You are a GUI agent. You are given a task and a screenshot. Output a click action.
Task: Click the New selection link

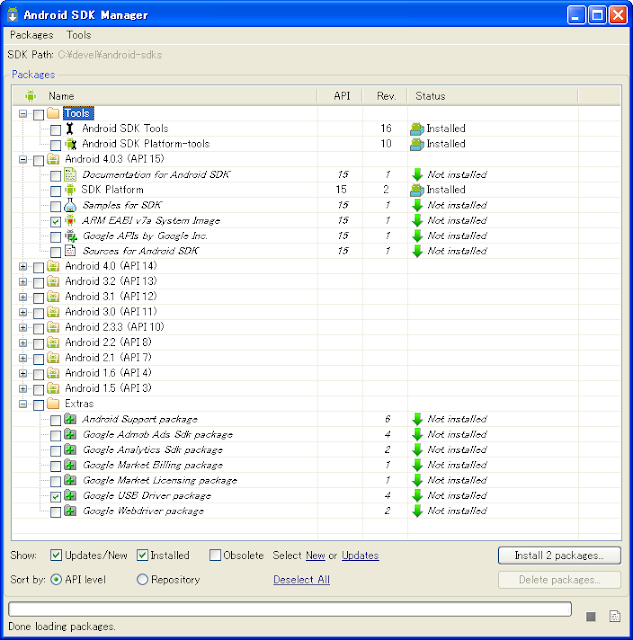[315, 556]
